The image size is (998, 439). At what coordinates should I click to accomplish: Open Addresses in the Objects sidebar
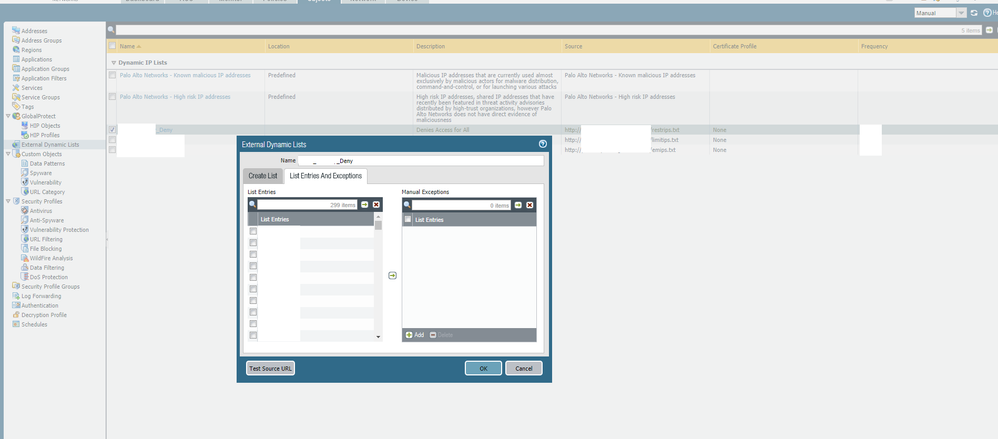point(34,31)
